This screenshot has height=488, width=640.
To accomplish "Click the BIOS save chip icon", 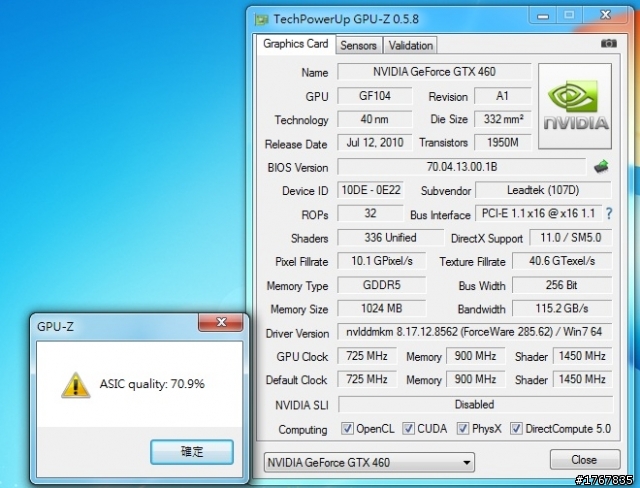I will click(601, 166).
